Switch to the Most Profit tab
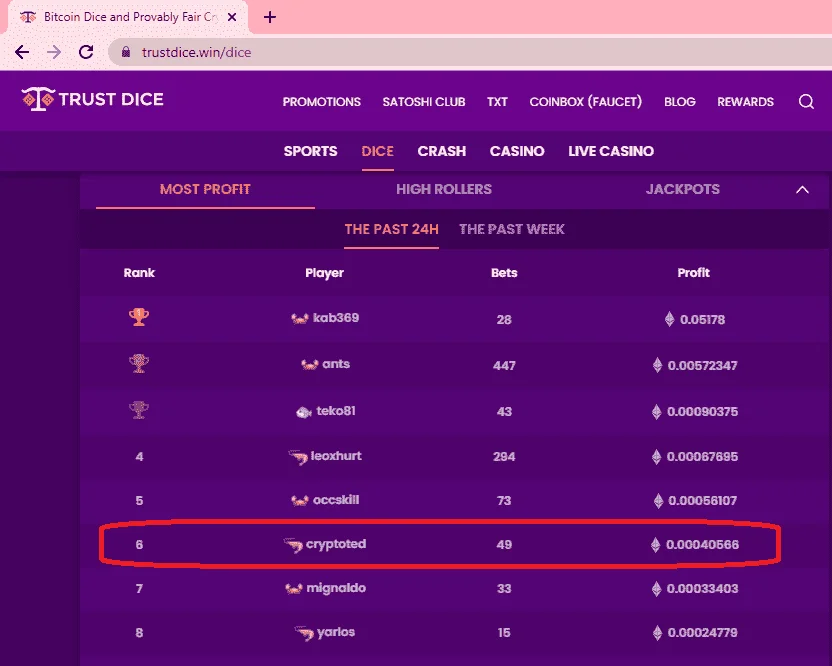832x666 pixels. point(205,189)
